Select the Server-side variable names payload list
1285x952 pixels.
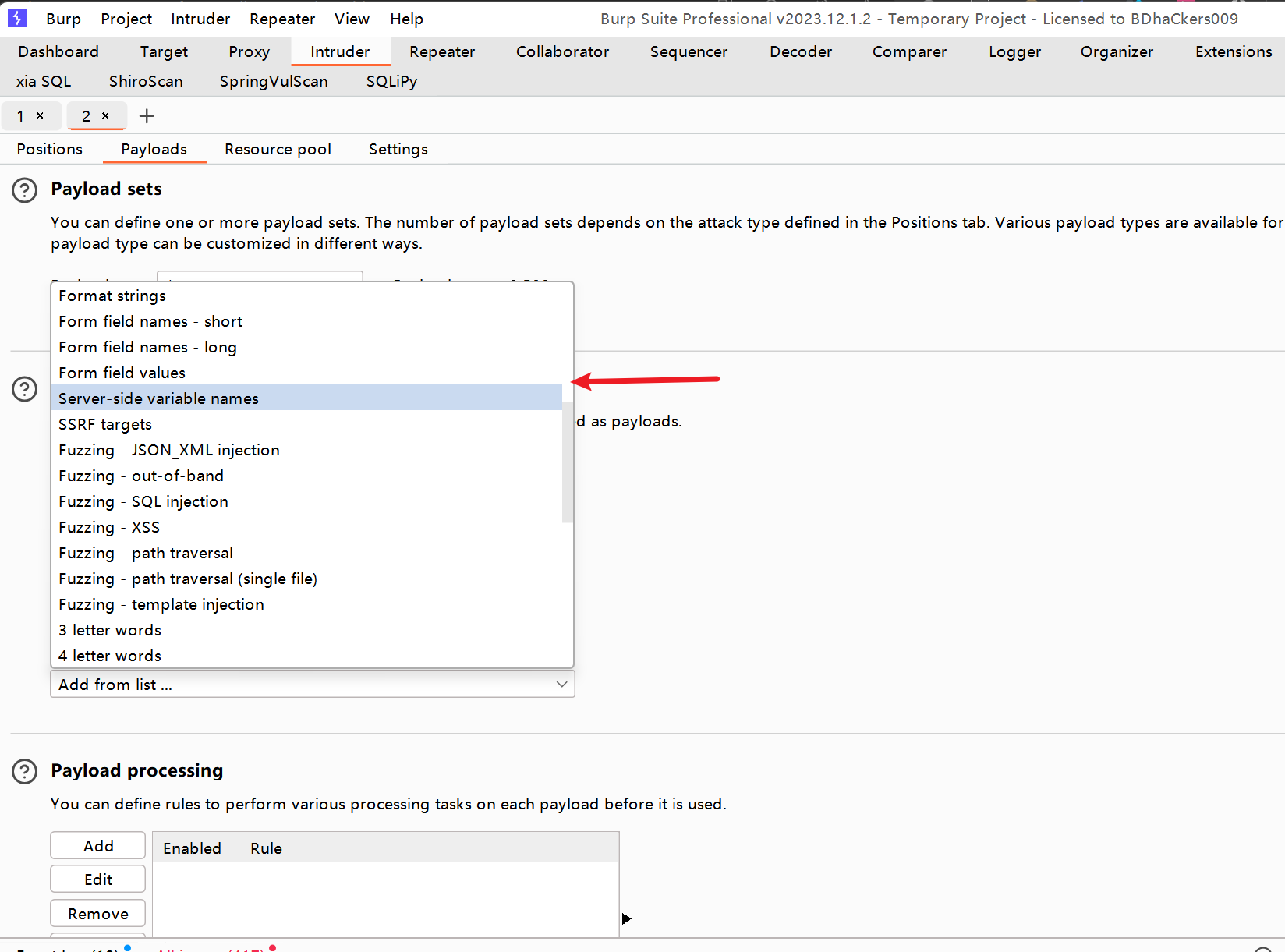click(x=158, y=398)
